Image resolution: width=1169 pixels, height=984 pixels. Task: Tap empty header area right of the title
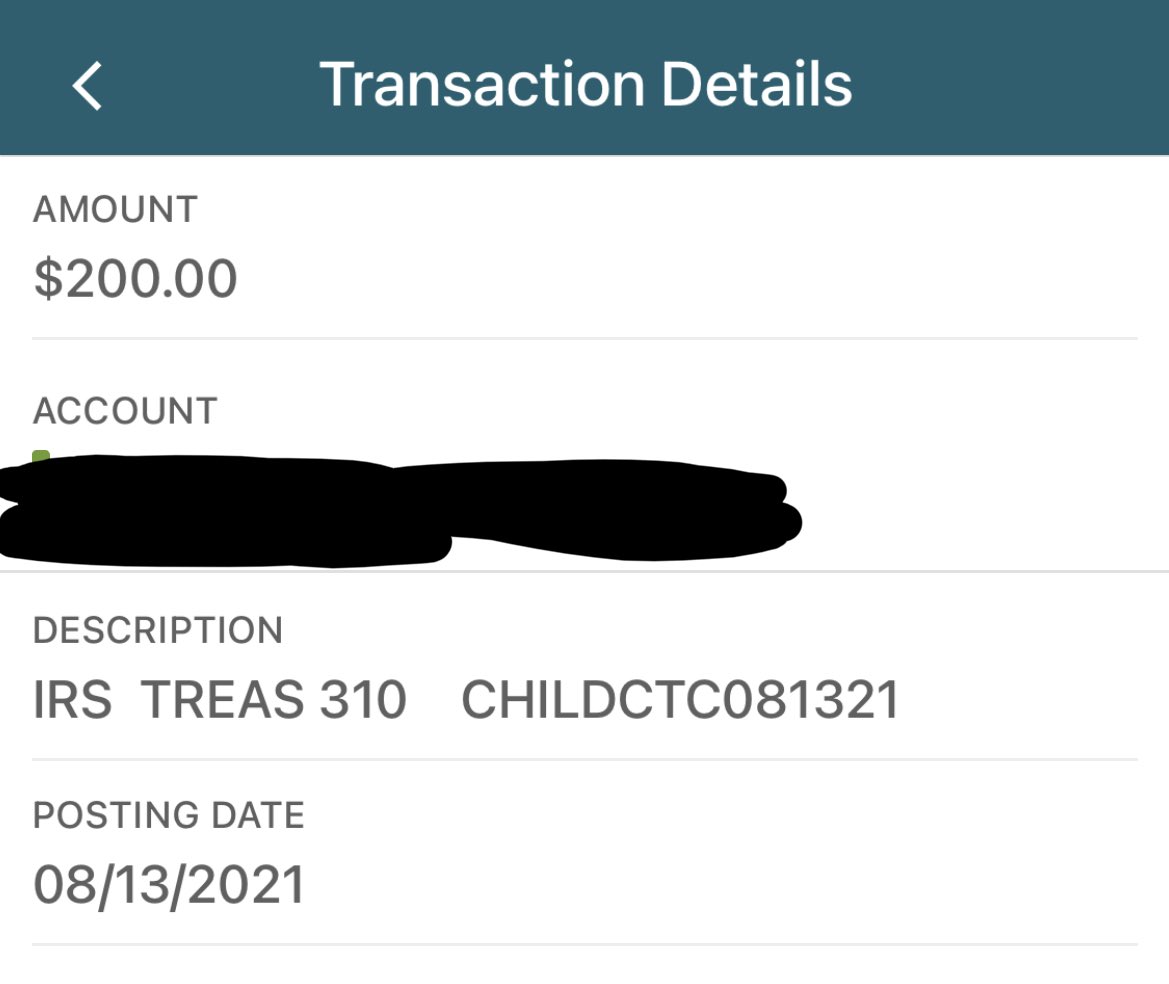point(1010,85)
